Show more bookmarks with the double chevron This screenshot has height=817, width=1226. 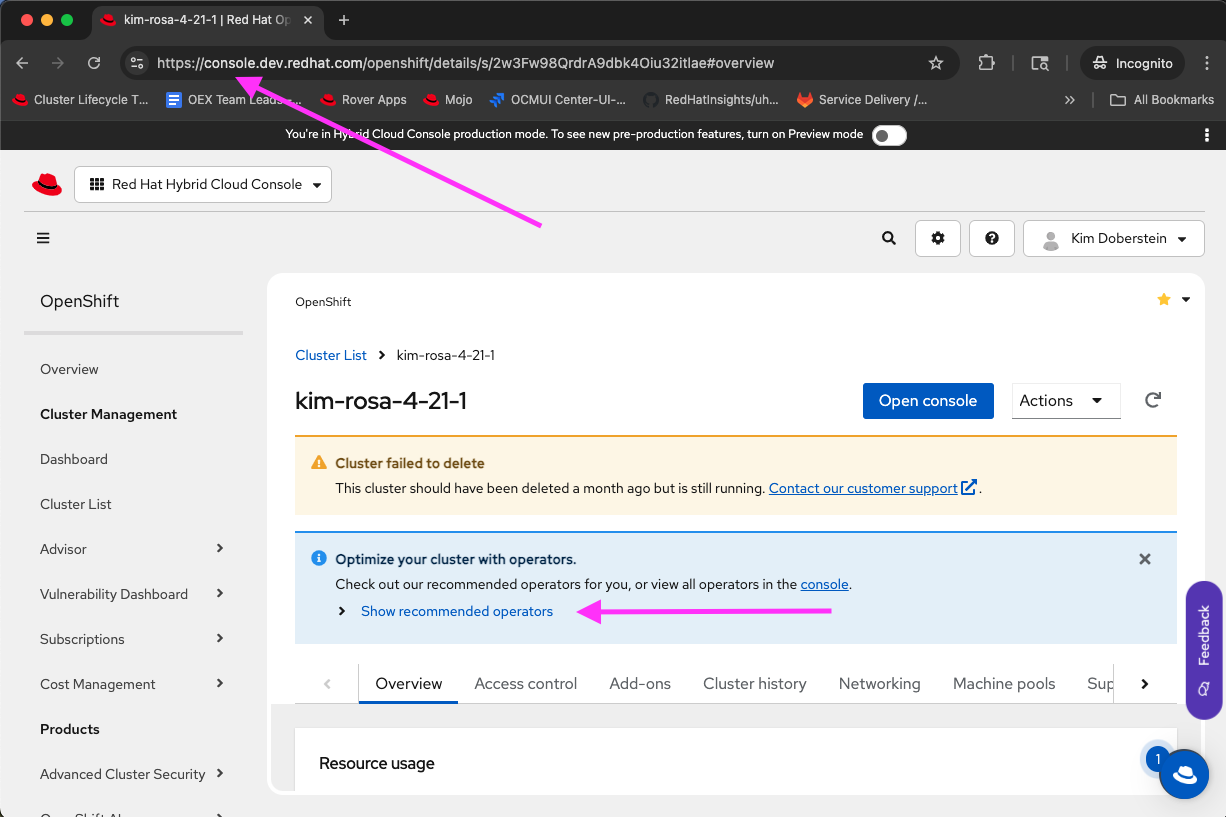point(1070,99)
